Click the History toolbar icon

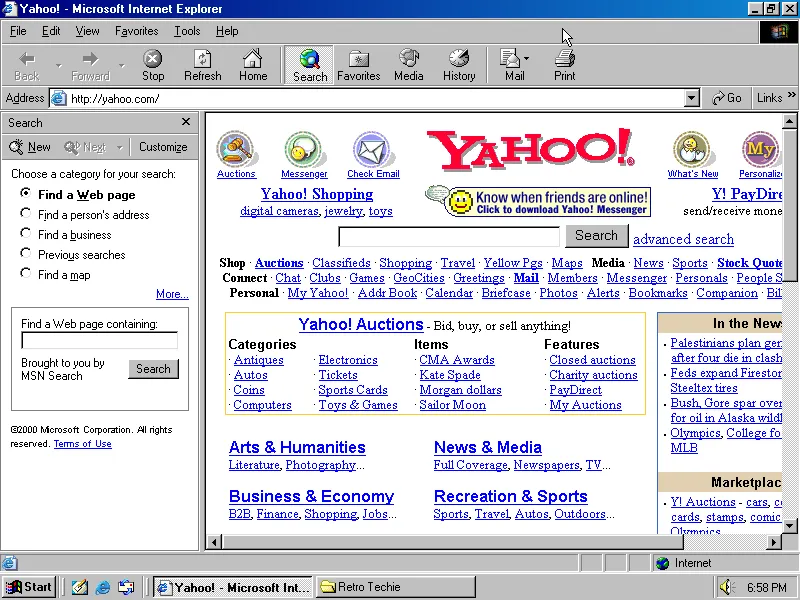(458, 65)
